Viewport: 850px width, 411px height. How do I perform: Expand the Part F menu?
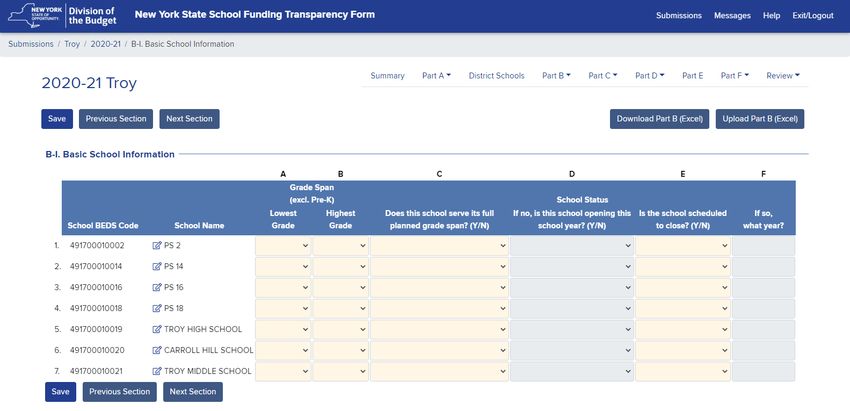(735, 76)
